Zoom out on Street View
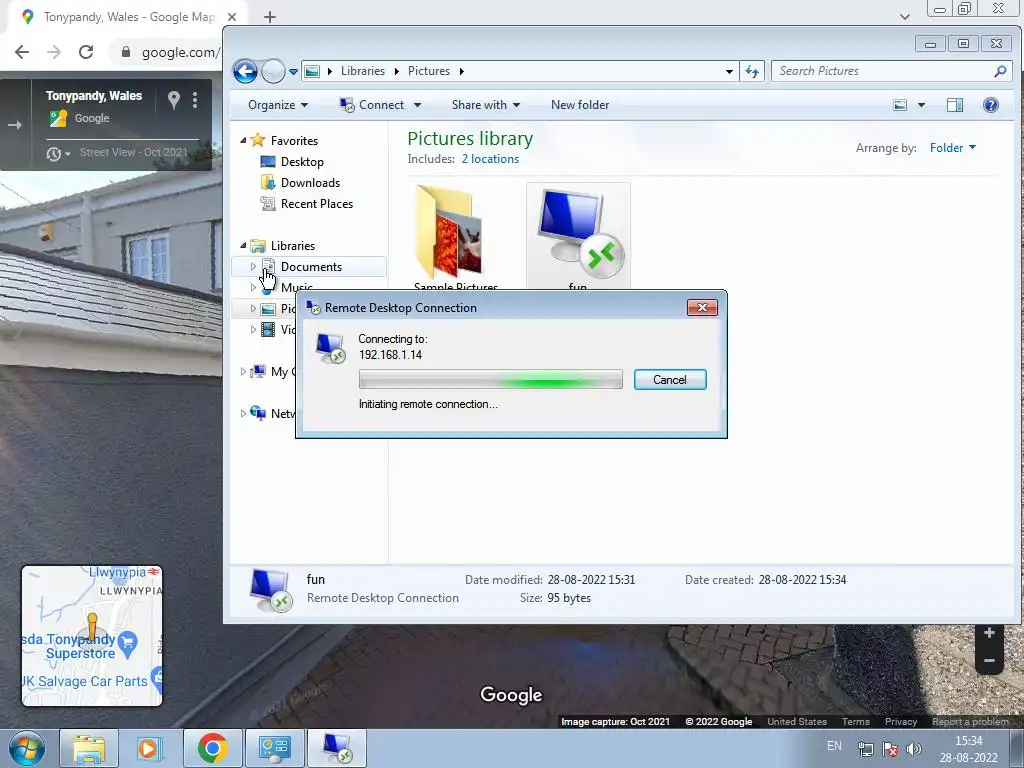This screenshot has width=1024, height=768. (x=989, y=661)
